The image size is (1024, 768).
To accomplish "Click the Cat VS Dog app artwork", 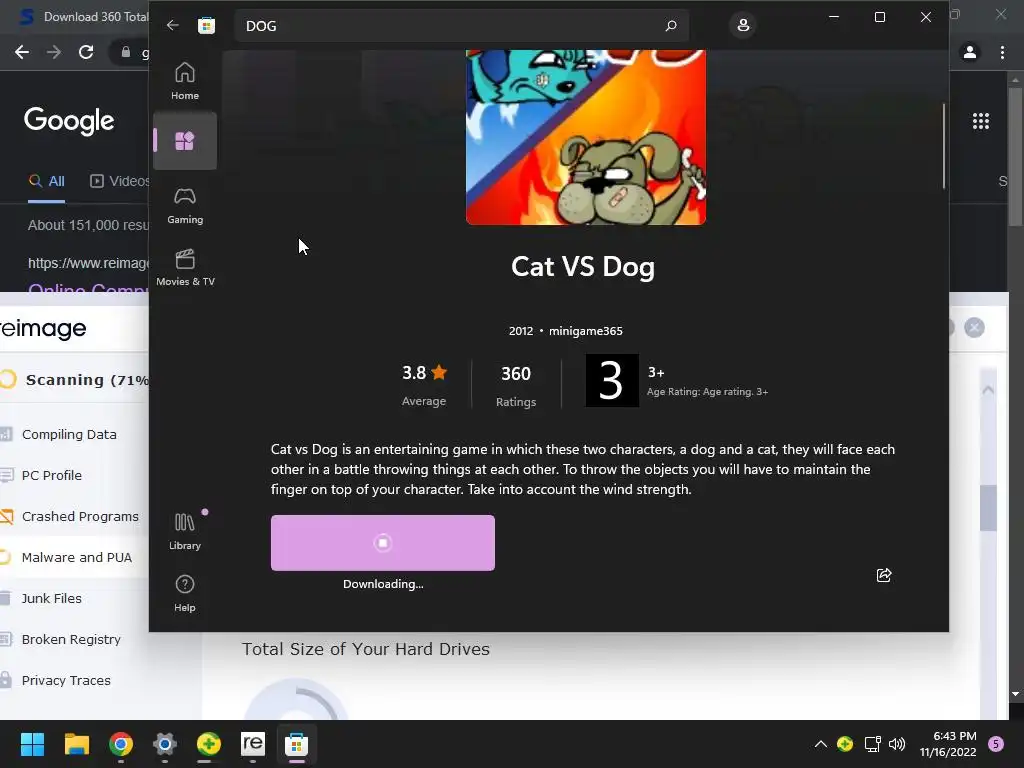I will point(586,137).
